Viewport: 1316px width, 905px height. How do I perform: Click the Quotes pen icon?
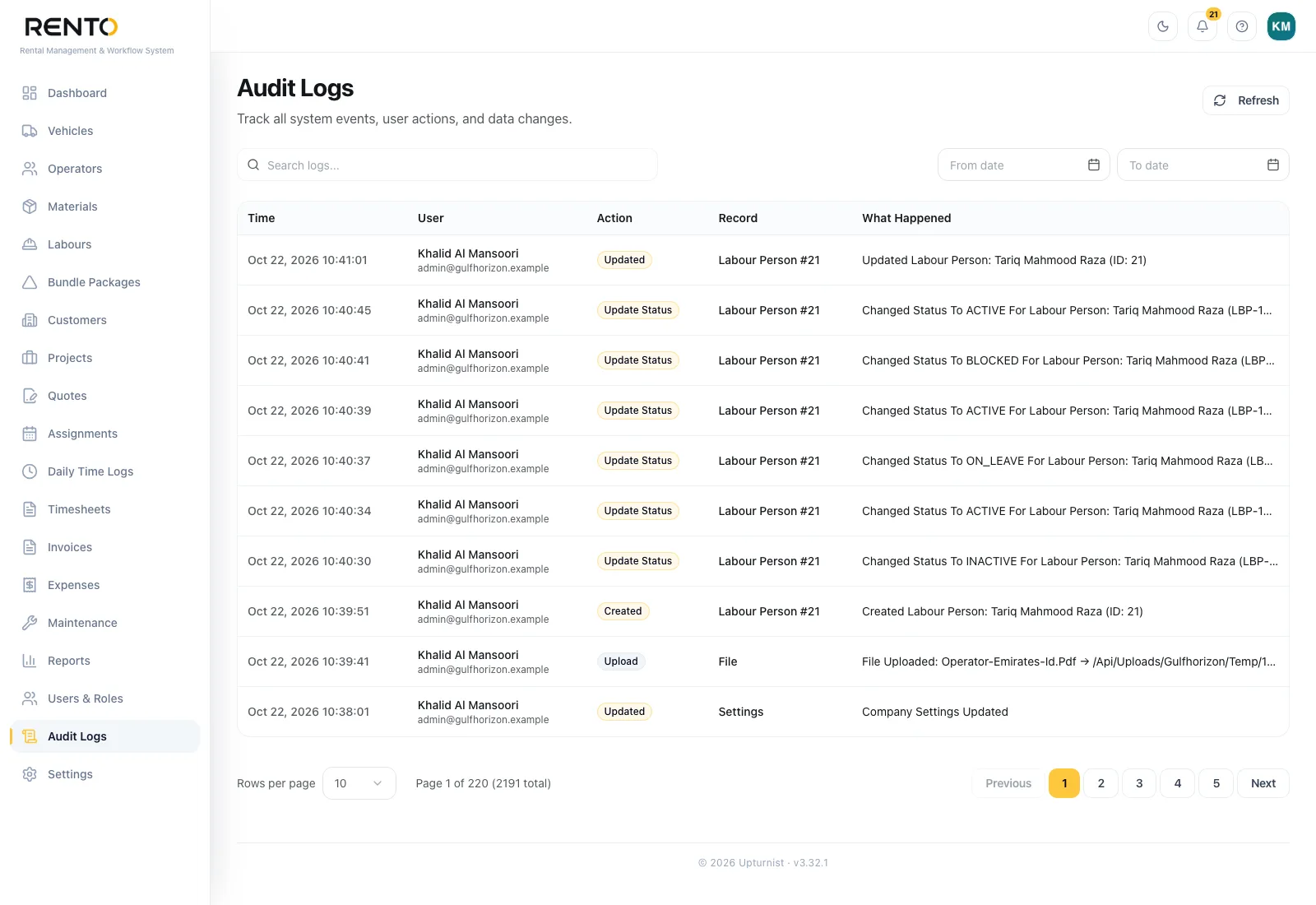[x=30, y=396]
